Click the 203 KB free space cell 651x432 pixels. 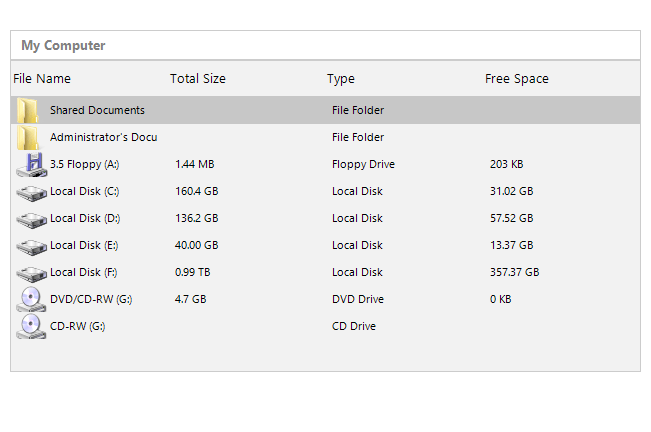(x=507, y=164)
